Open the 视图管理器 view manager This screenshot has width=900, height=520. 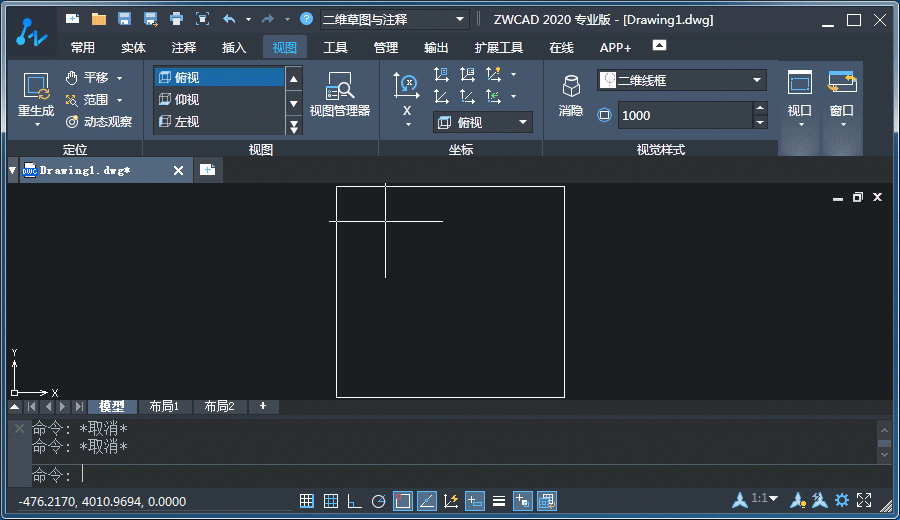point(339,97)
